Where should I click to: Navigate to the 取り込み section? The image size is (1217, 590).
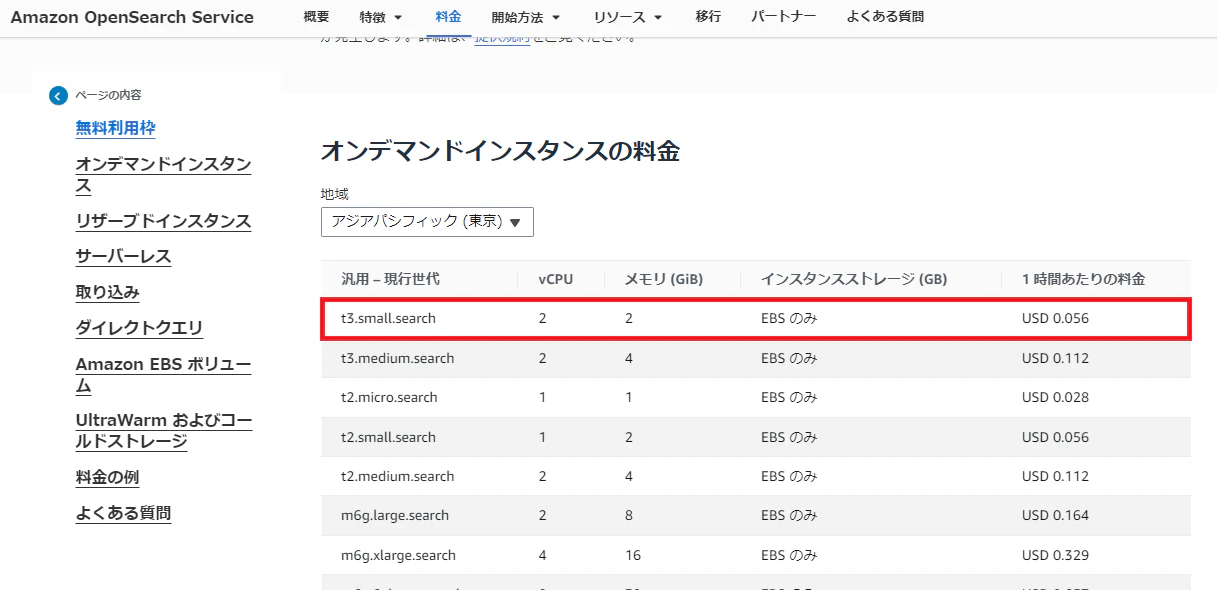coord(108,292)
